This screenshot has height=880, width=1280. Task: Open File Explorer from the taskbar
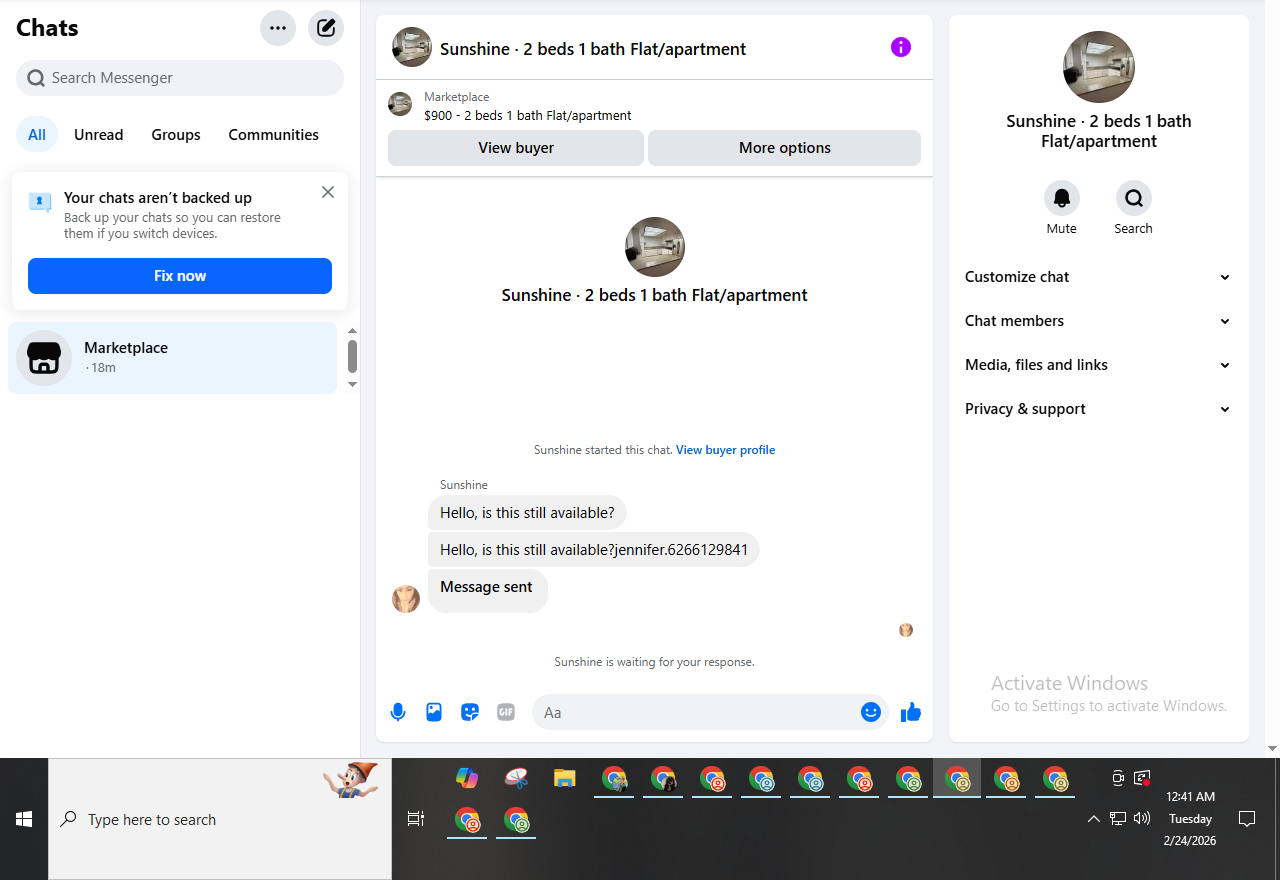pyautogui.click(x=565, y=778)
